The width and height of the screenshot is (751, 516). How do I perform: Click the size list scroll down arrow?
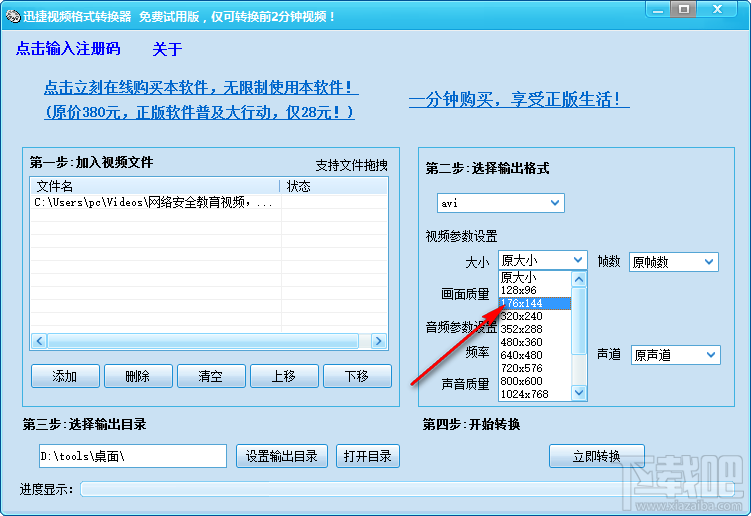(x=579, y=393)
